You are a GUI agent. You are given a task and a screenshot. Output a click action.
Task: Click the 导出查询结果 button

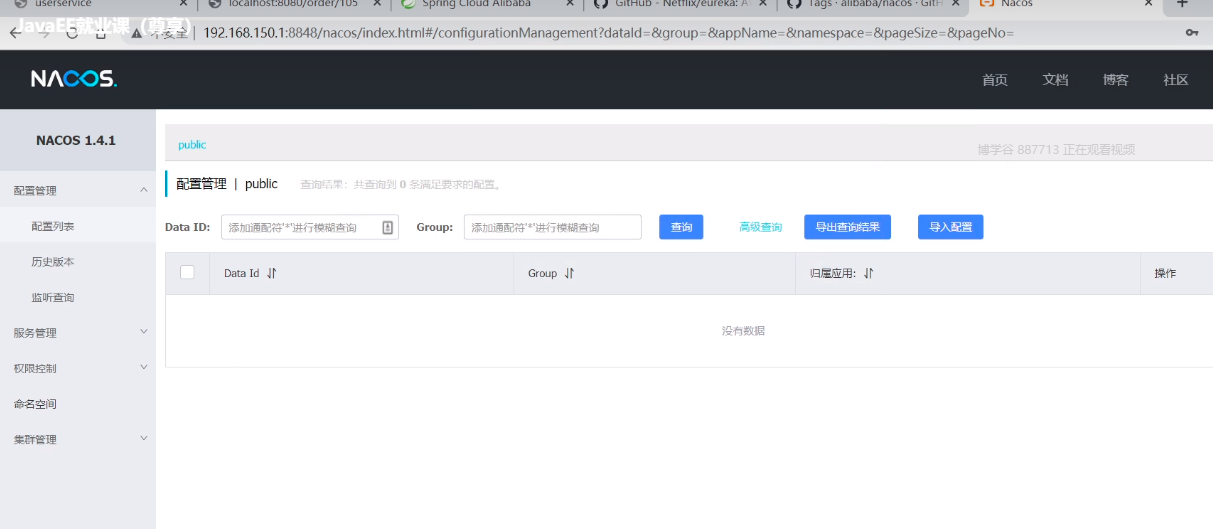pos(847,227)
